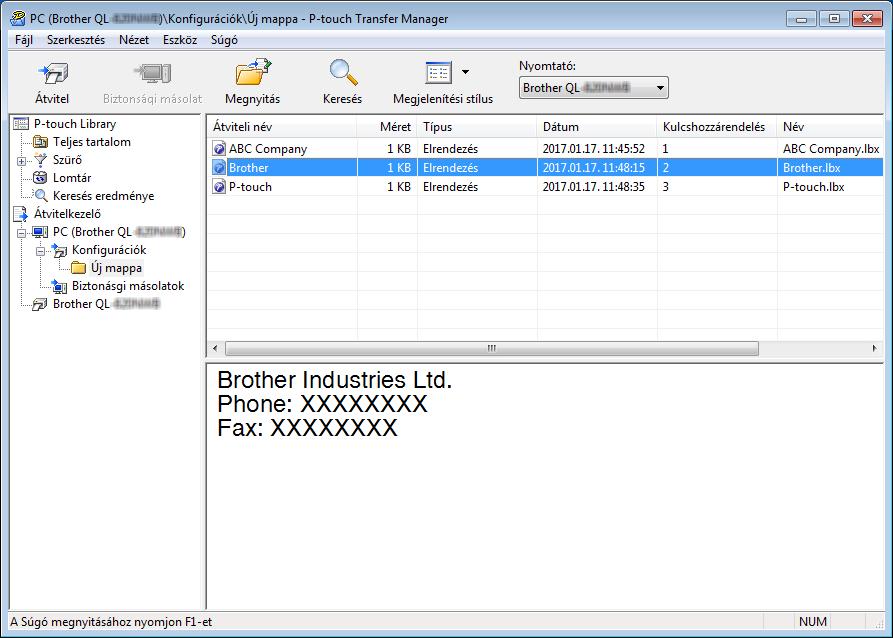Select the P-touch transfer name
Image resolution: width=893 pixels, height=638 pixels.
[x=250, y=186]
